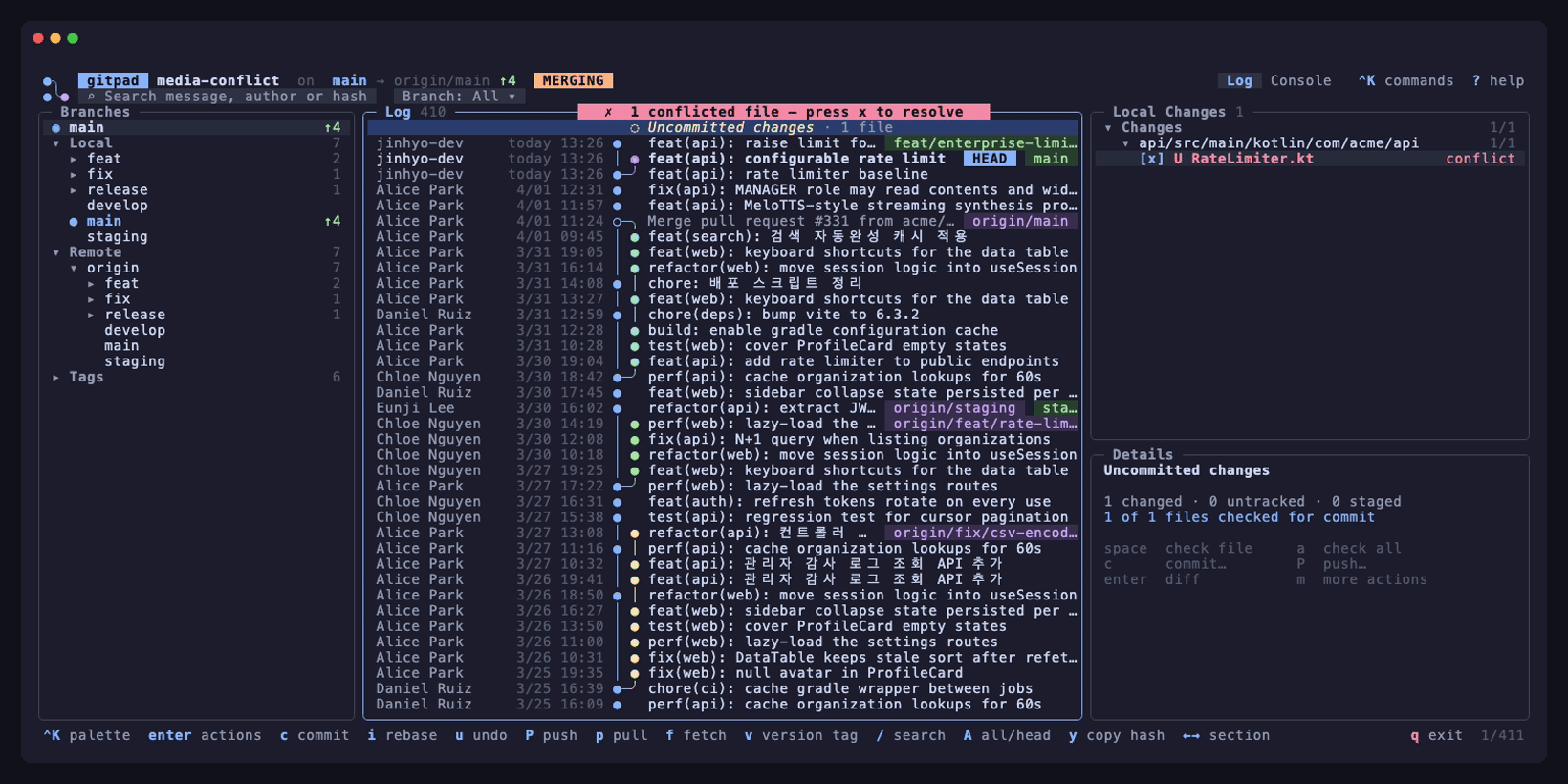1568x784 pixels.
Task: Open the ^K commands menu
Action: point(1405,81)
